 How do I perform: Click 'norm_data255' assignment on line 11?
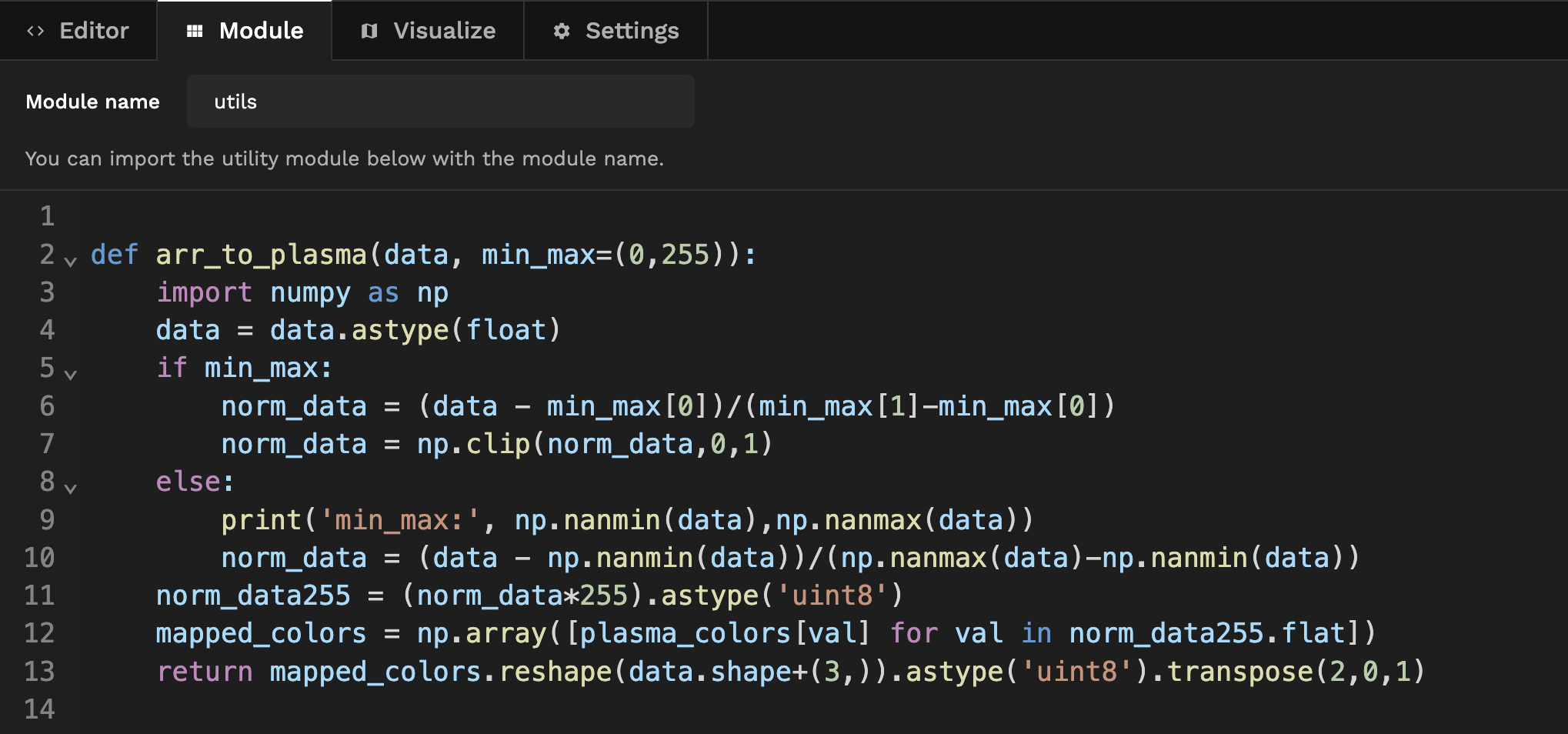click(x=253, y=596)
